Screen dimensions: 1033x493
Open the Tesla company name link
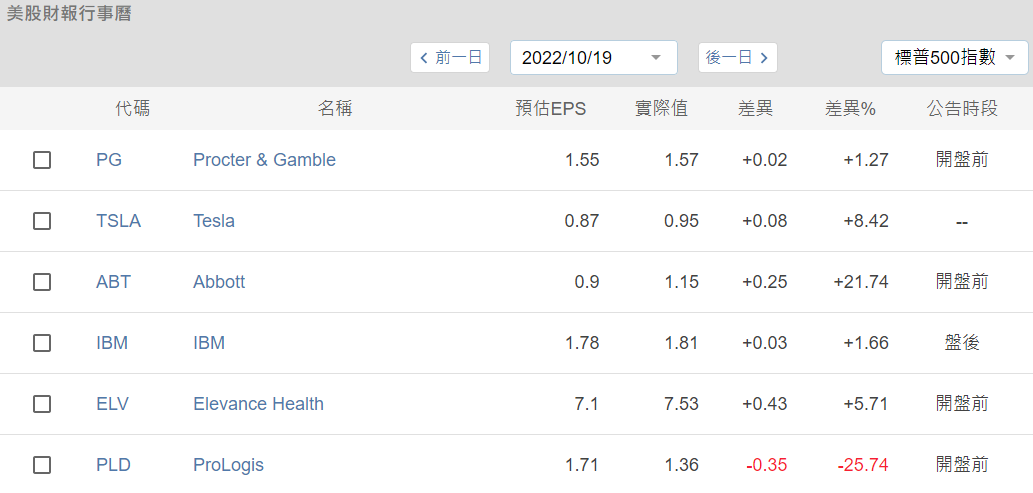click(x=214, y=221)
